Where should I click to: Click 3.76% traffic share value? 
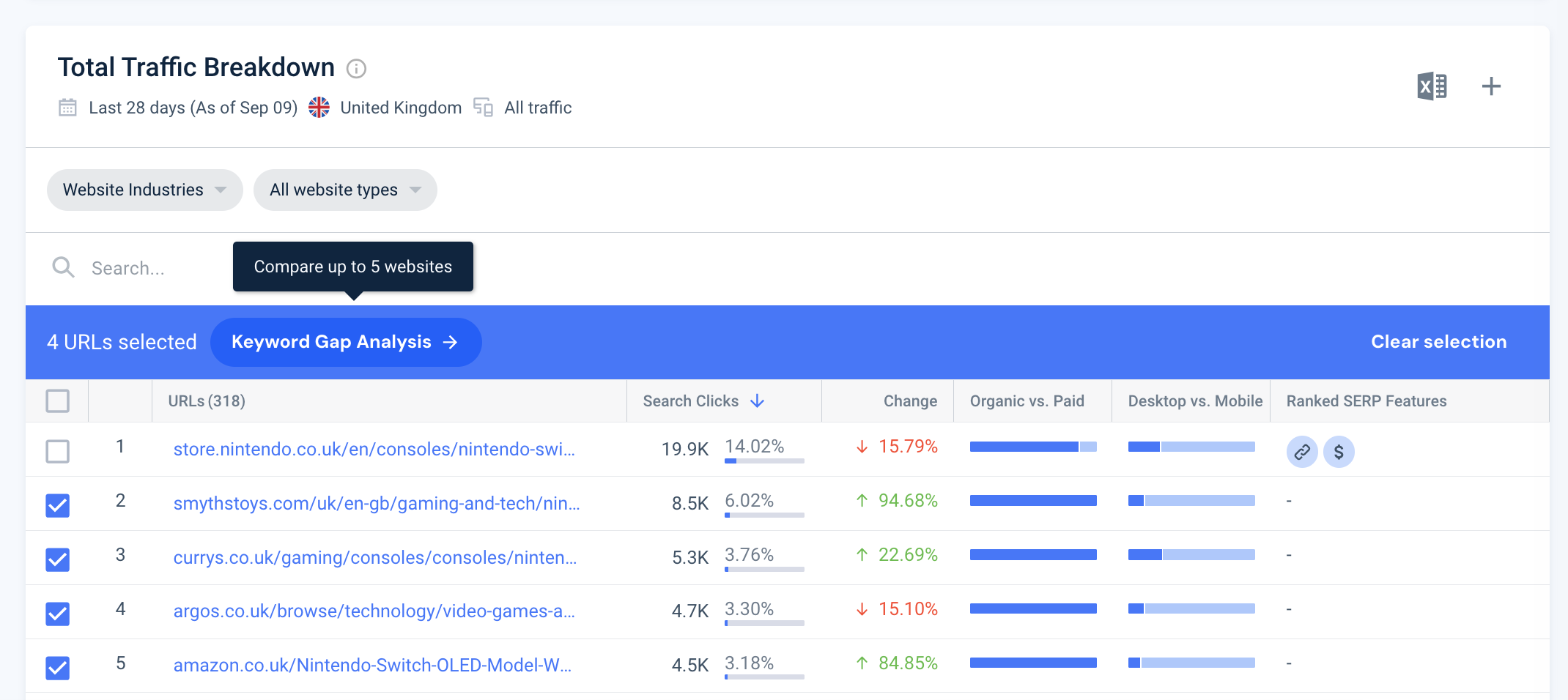749,554
